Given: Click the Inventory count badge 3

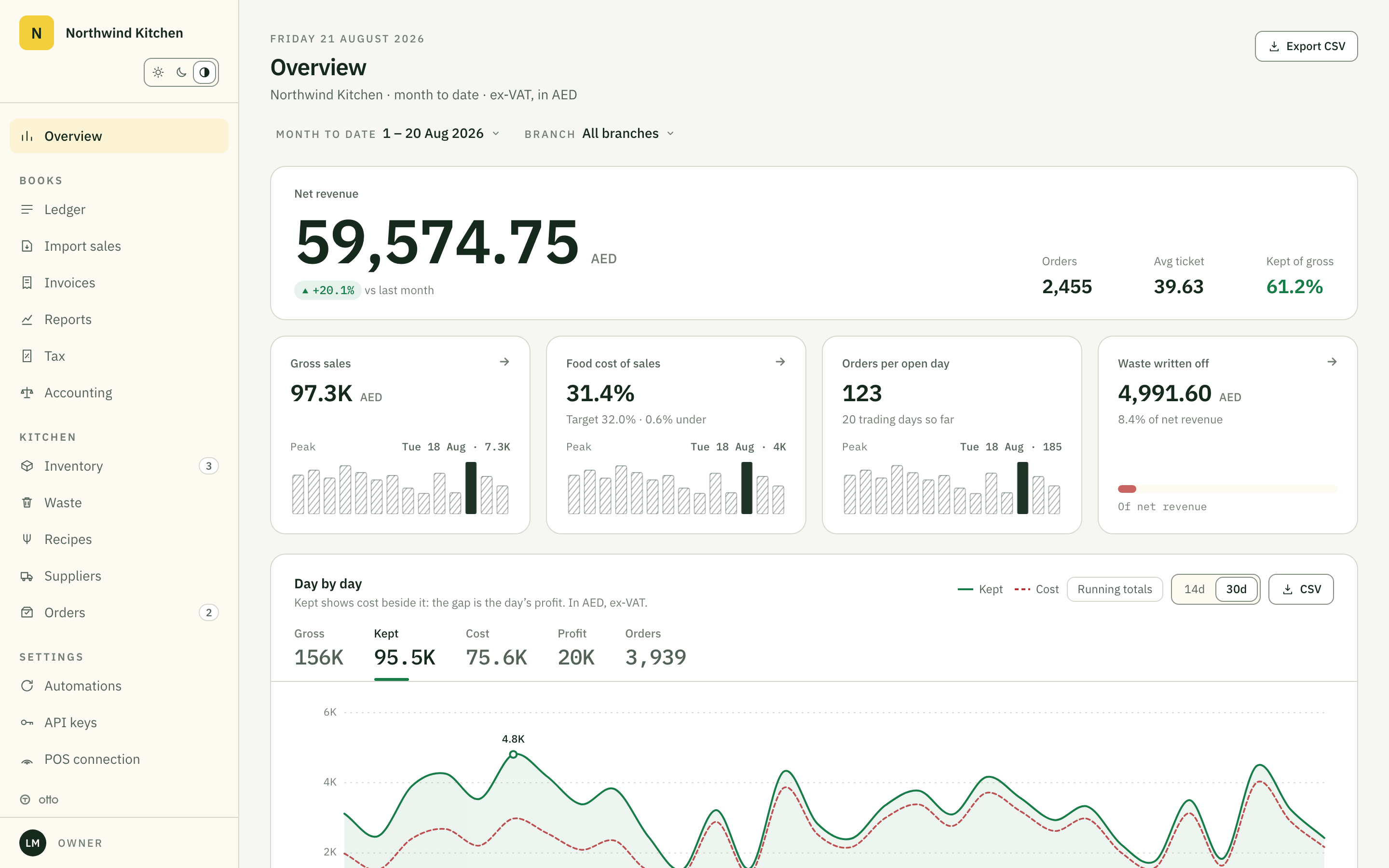Looking at the screenshot, I should [x=209, y=466].
